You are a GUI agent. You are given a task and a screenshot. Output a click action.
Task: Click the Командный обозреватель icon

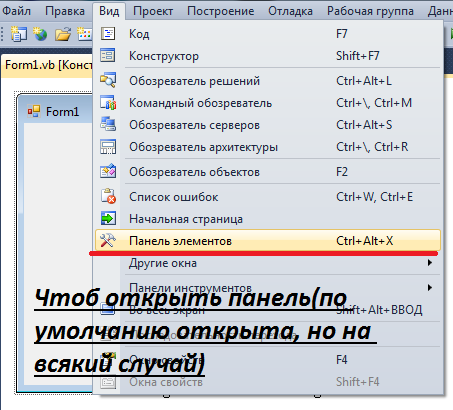(x=108, y=103)
